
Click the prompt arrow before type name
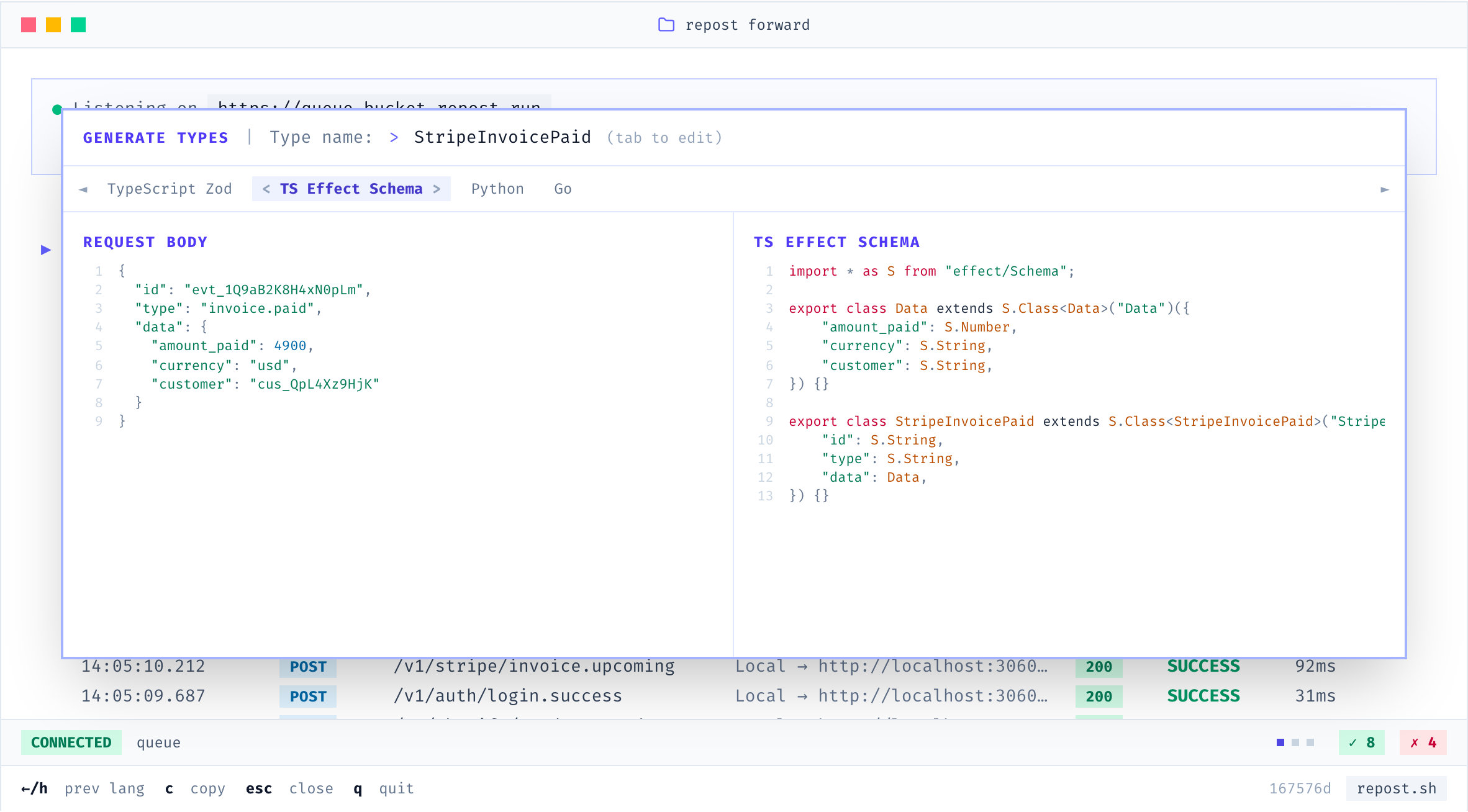click(394, 137)
